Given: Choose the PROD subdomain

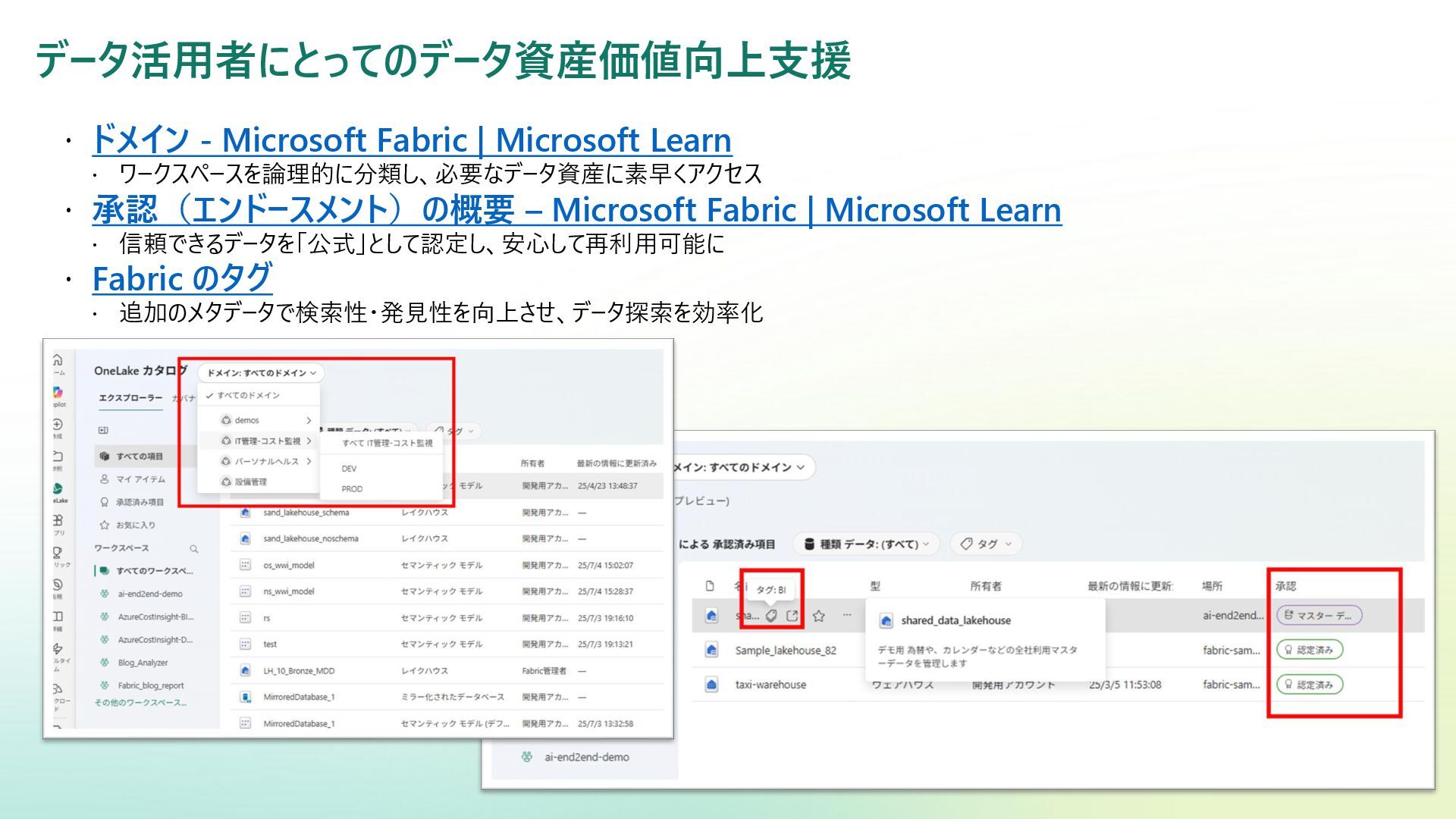Looking at the screenshot, I should (x=352, y=489).
